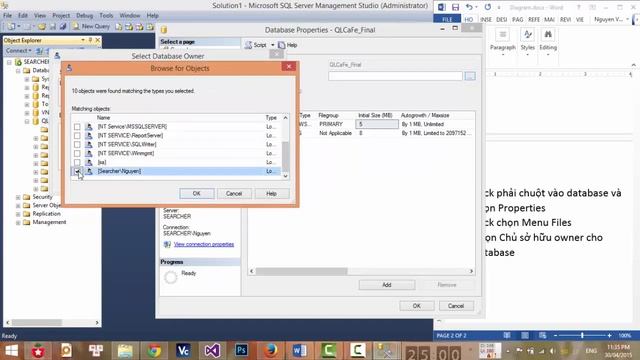Open the File menu in SSMS
640x360 pixels.
[7, 16]
